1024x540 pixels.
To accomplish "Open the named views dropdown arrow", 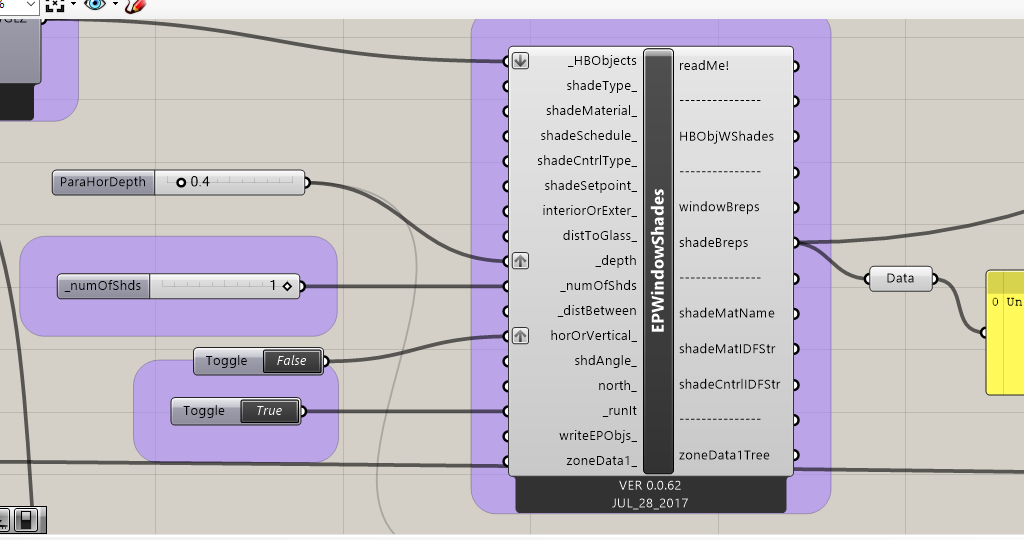I will [x=73, y=5].
